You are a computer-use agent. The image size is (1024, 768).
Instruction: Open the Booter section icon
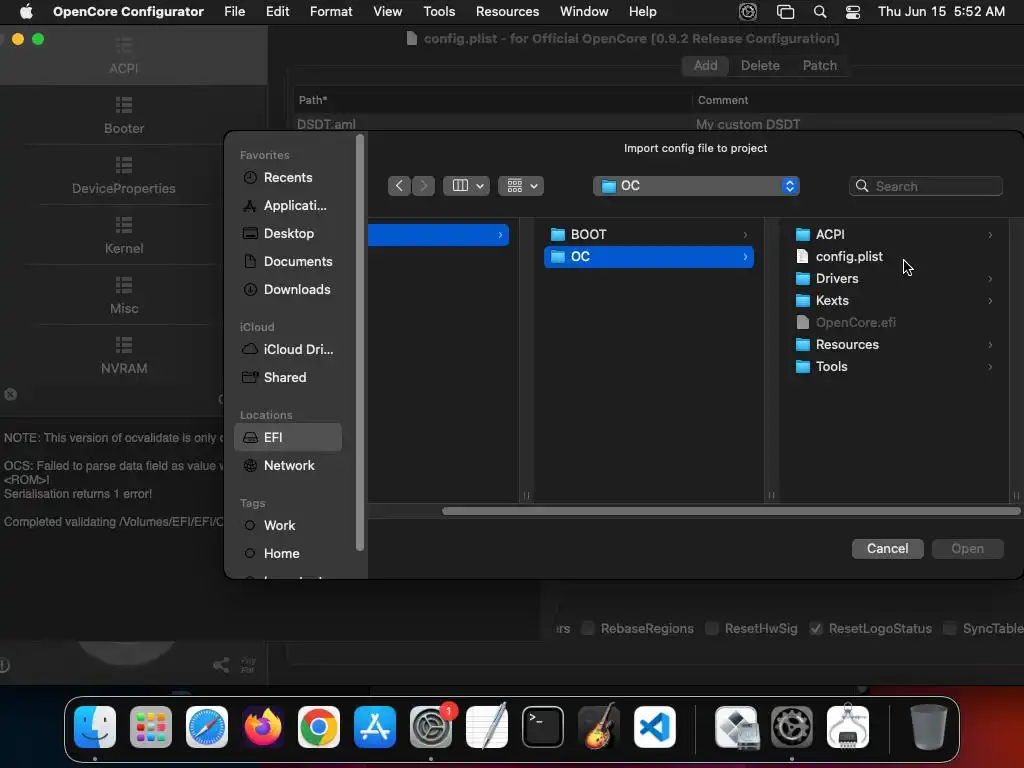click(x=124, y=104)
